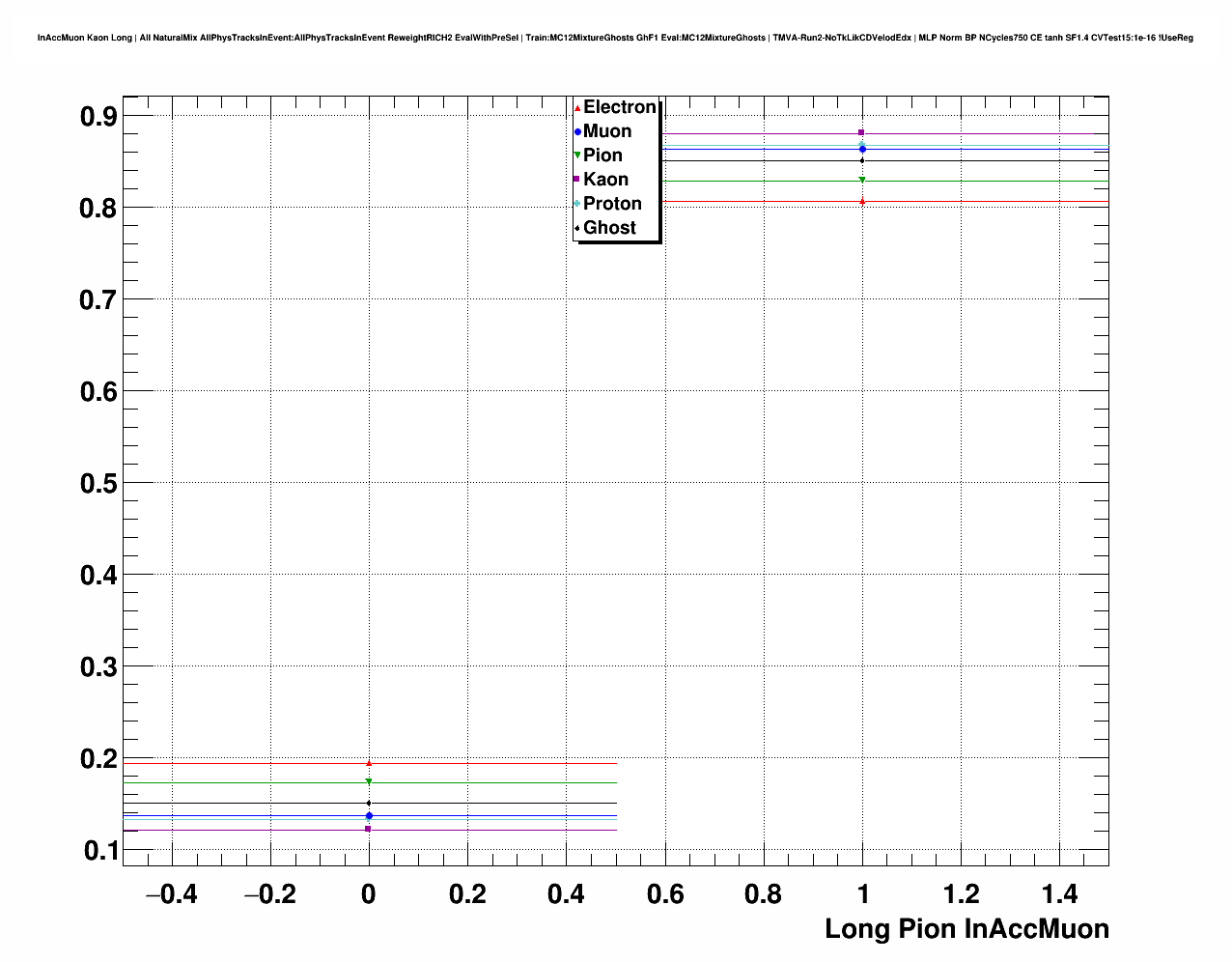
Task: Click the blue Muon data point at x=1
Action: click(x=862, y=149)
